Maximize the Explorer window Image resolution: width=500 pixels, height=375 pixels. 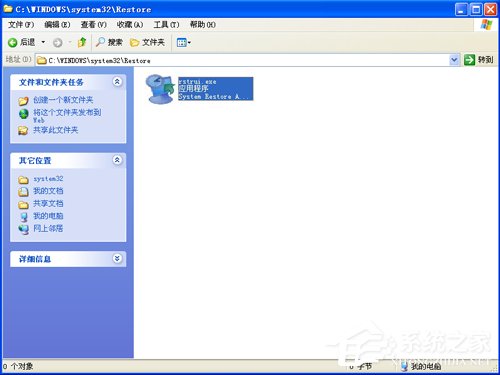pyautogui.click(x=476, y=9)
